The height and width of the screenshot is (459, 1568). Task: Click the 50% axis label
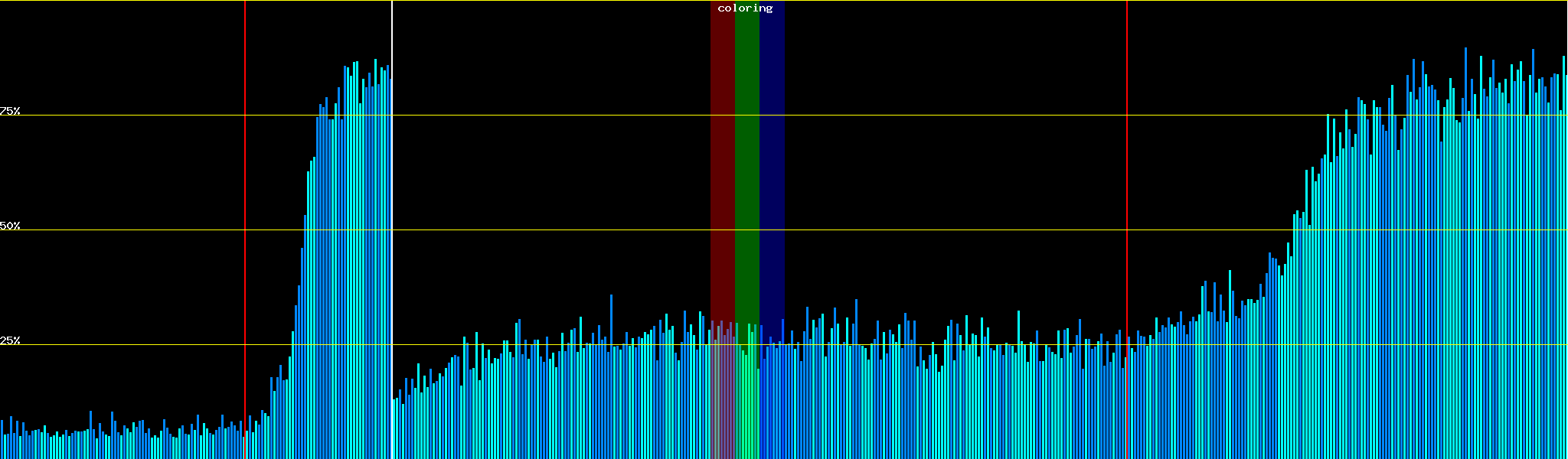pyautogui.click(x=10, y=226)
